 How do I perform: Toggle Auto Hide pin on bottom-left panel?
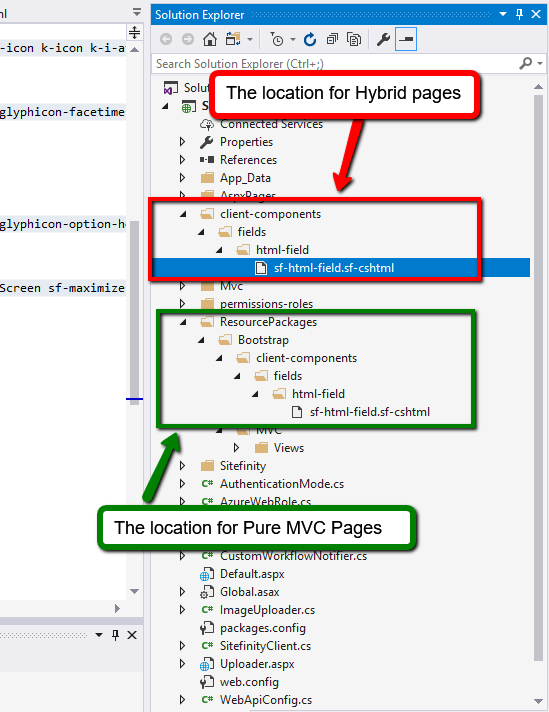[x=115, y=635]
